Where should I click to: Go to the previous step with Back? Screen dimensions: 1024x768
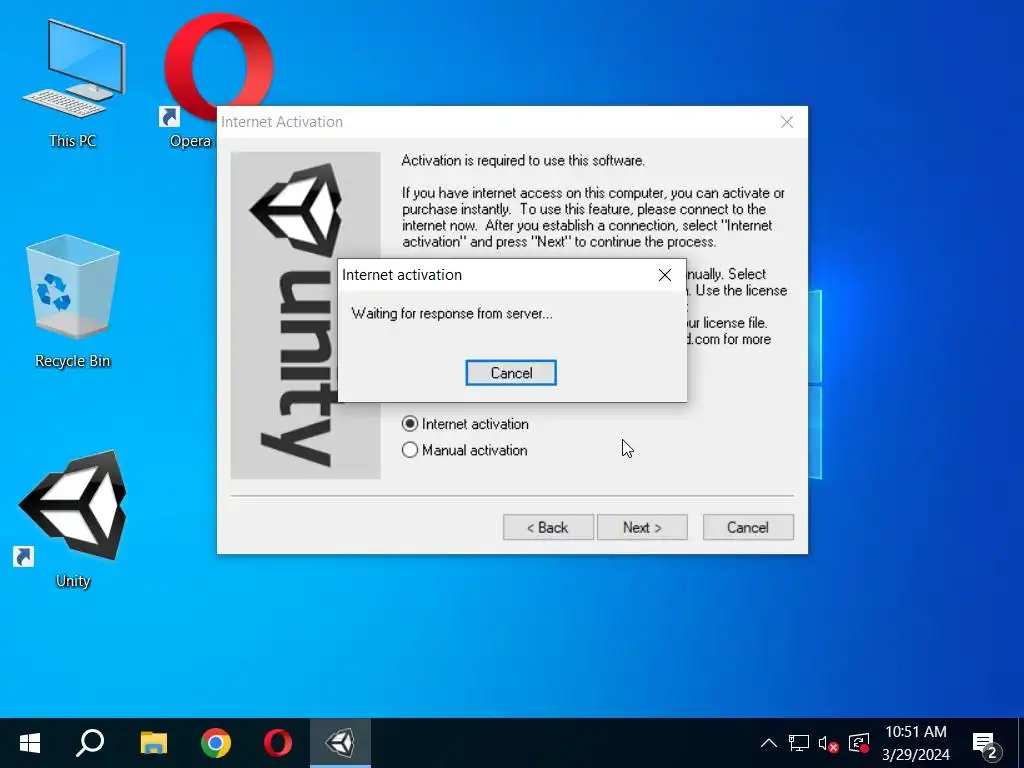point(548,527)
